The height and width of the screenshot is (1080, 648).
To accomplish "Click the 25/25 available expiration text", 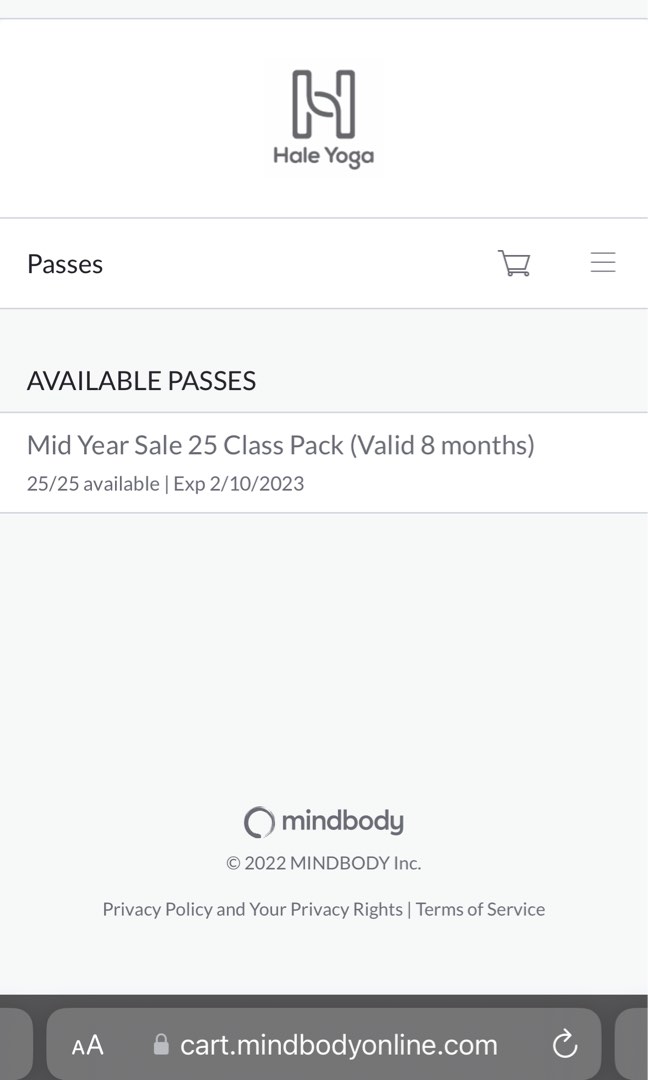I will (x=165, y=483).
